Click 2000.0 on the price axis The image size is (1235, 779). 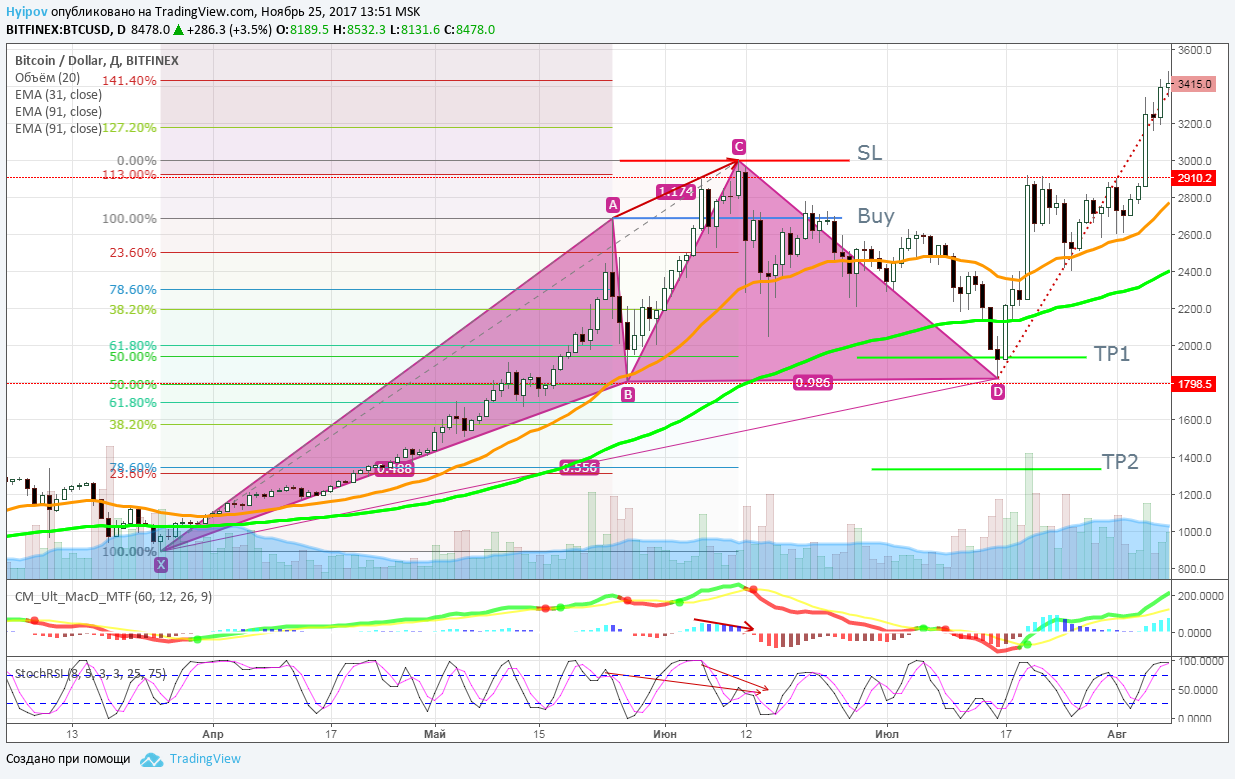click(x=1195, y=346)
